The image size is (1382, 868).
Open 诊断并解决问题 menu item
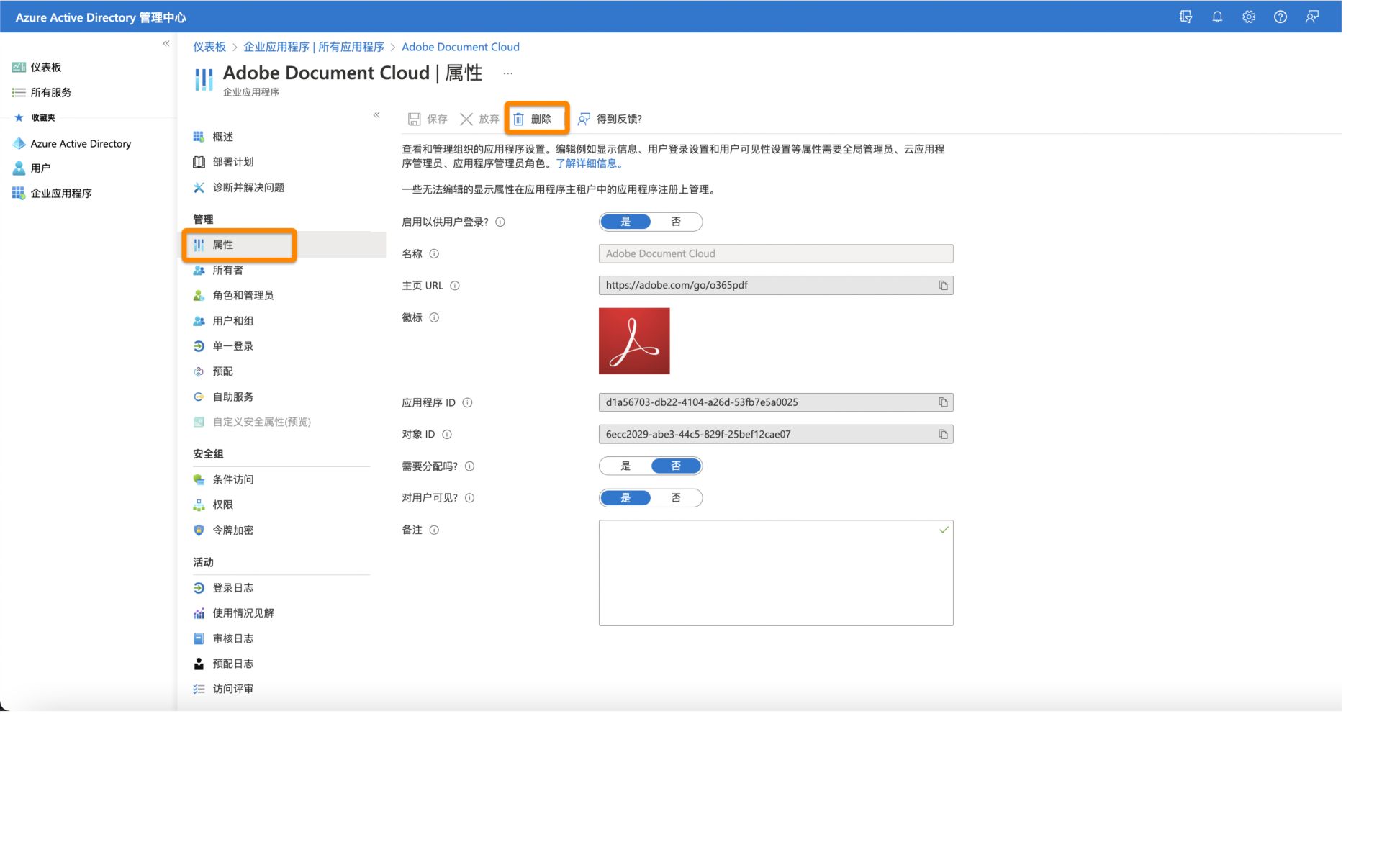click(x=248, y=187)
